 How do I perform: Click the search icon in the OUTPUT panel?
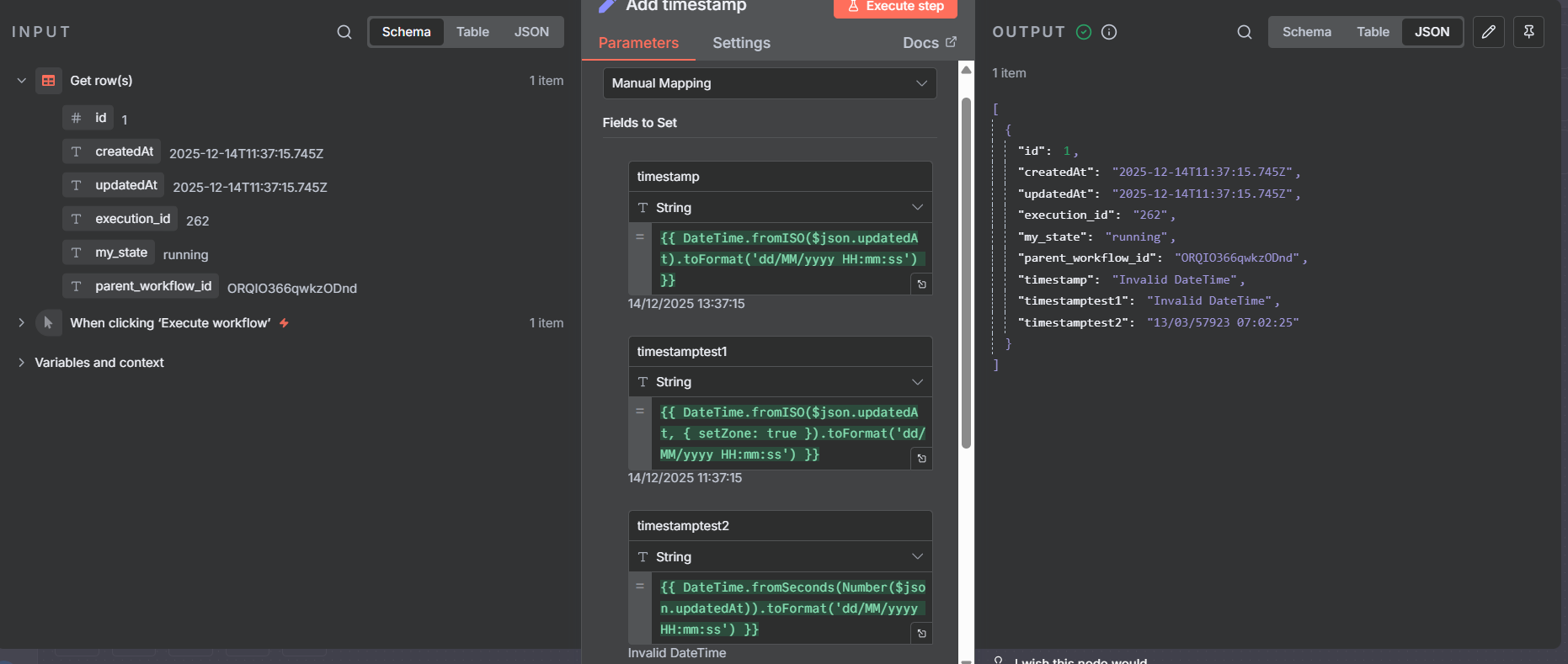click(x=1244, y=32)
